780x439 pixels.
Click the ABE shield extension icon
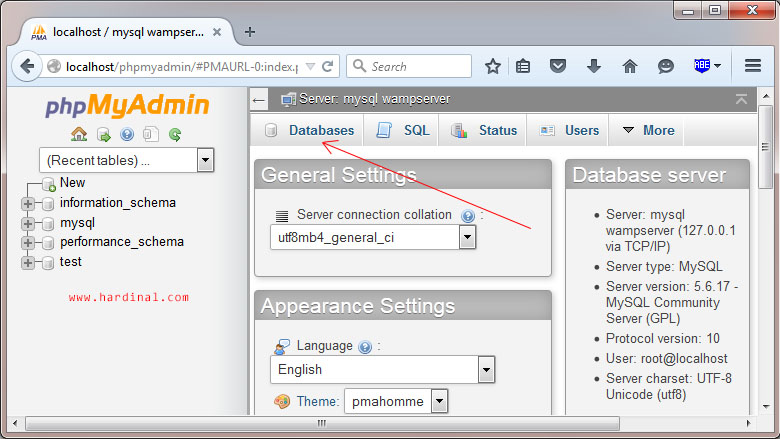click(x=701, y=66)
